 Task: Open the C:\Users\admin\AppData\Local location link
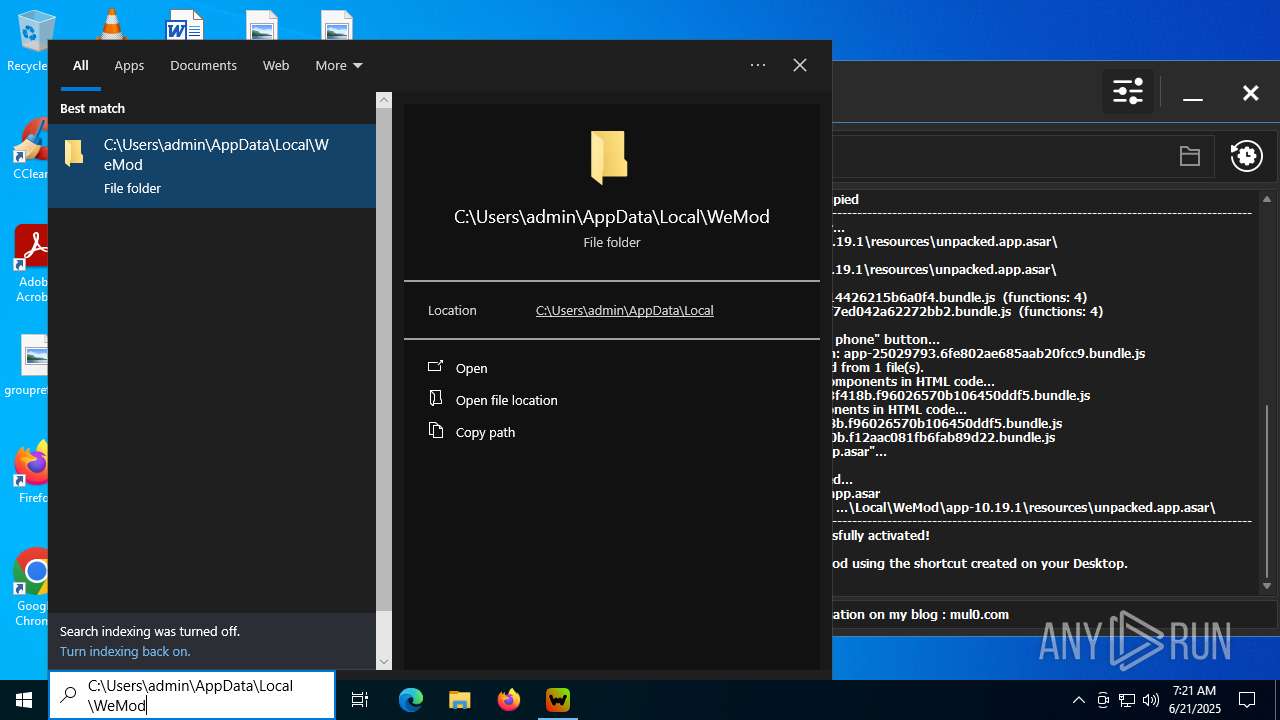click(x=625, y=310)
